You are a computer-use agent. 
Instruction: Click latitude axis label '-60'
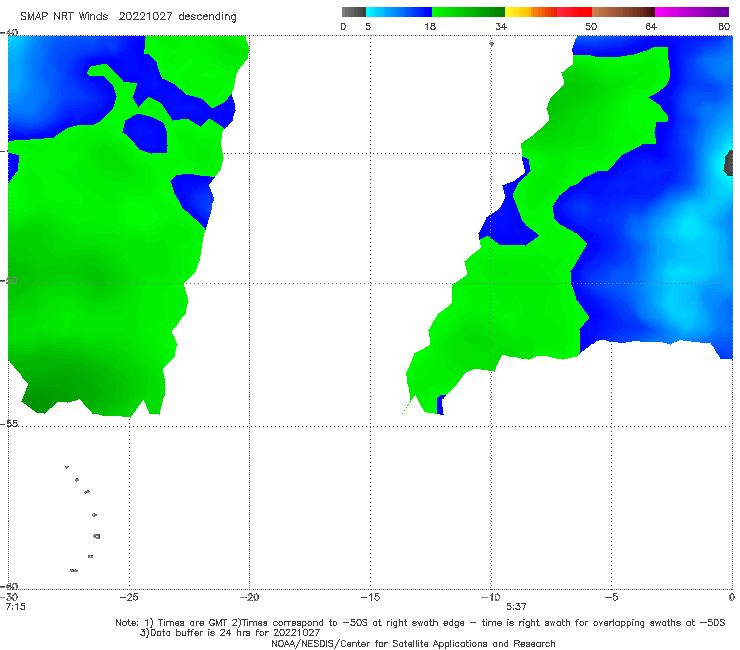point(9,586)
